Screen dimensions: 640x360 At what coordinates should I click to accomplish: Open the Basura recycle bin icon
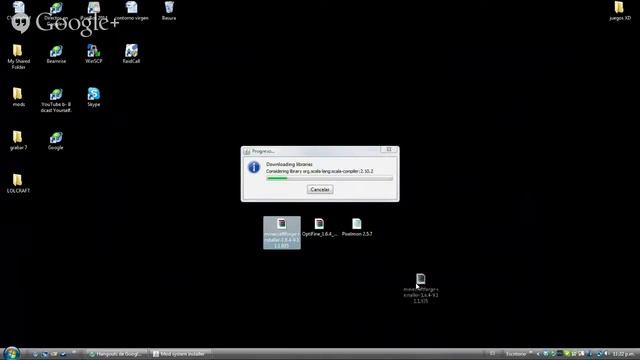(x=169, y=11)
